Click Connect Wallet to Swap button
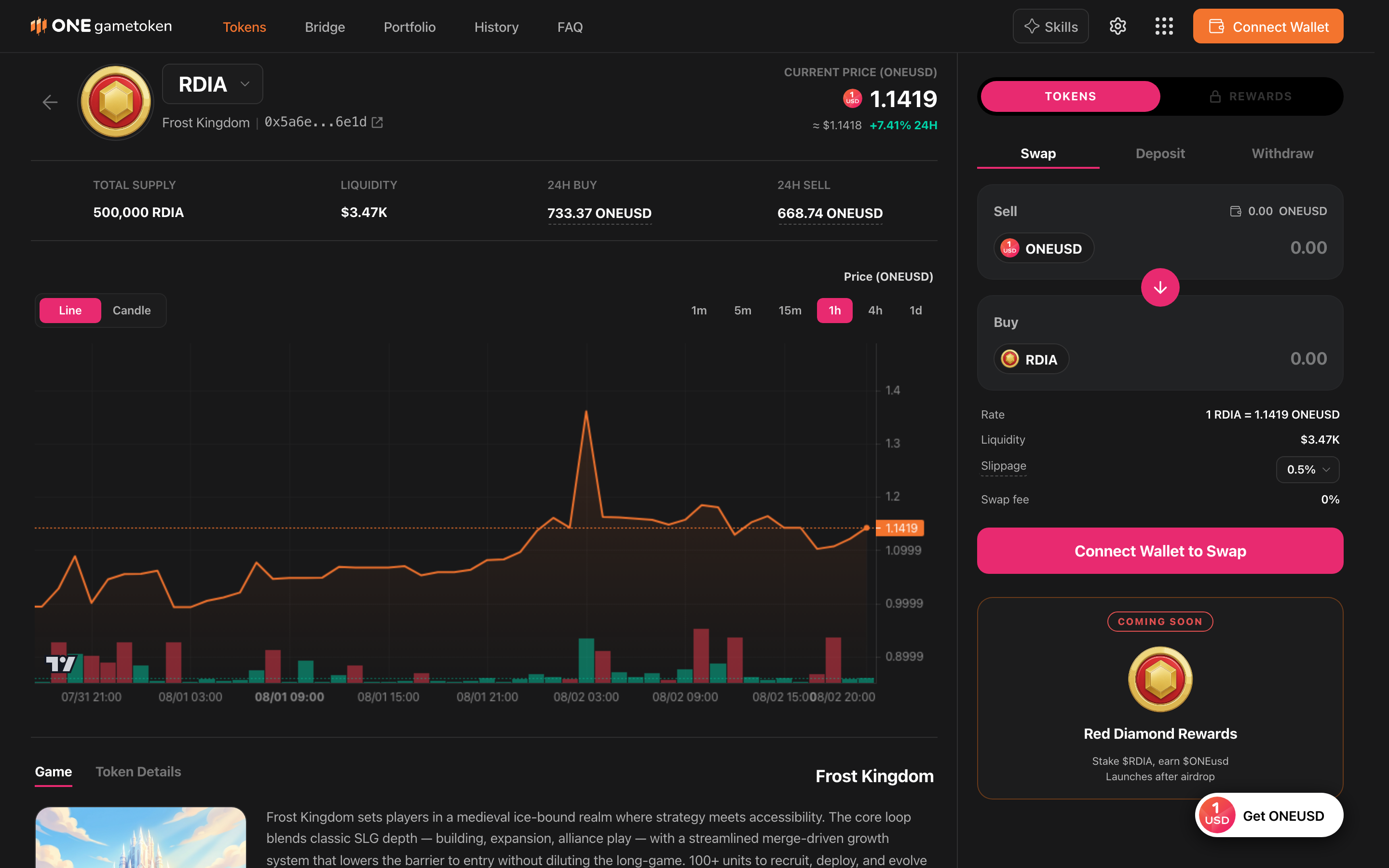The image size is (1389, 868). pyautogui.click(x=1160, y=551)
